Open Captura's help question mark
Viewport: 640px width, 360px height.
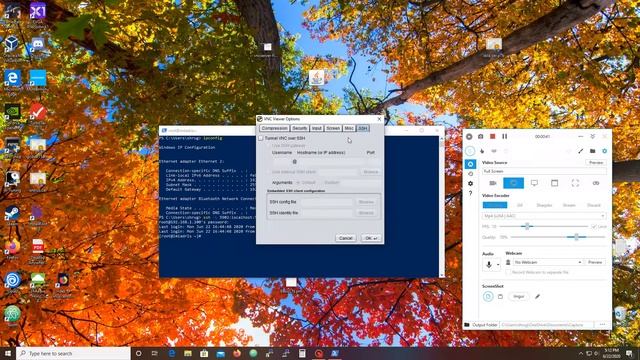tap(470, 193)
